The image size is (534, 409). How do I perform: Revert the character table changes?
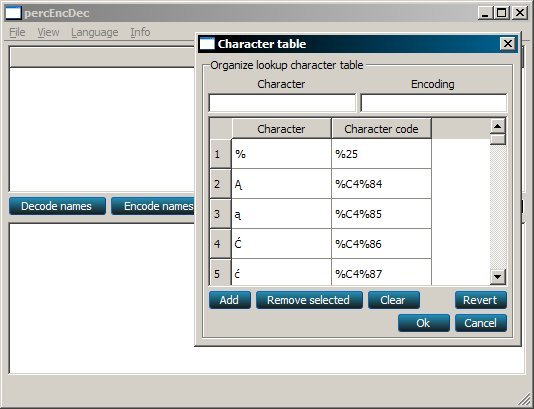click(x=481, y=300)
